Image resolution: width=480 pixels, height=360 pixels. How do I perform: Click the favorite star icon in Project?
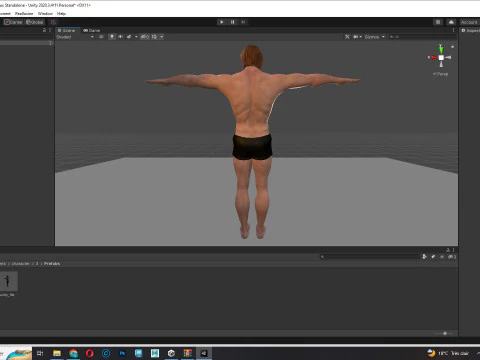[442, 257]
